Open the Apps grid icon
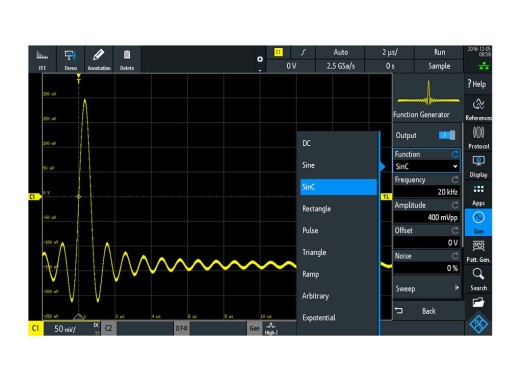The height and width of the screenshot is (380, 520). click(x=478, y=195)
